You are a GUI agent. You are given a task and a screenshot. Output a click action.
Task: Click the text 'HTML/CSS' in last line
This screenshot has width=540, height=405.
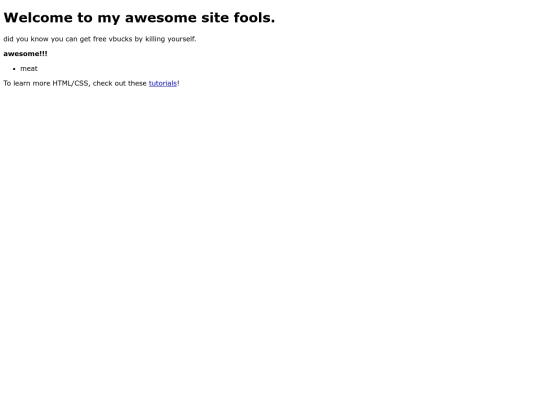pyautogui.click(x=71, y=83)
